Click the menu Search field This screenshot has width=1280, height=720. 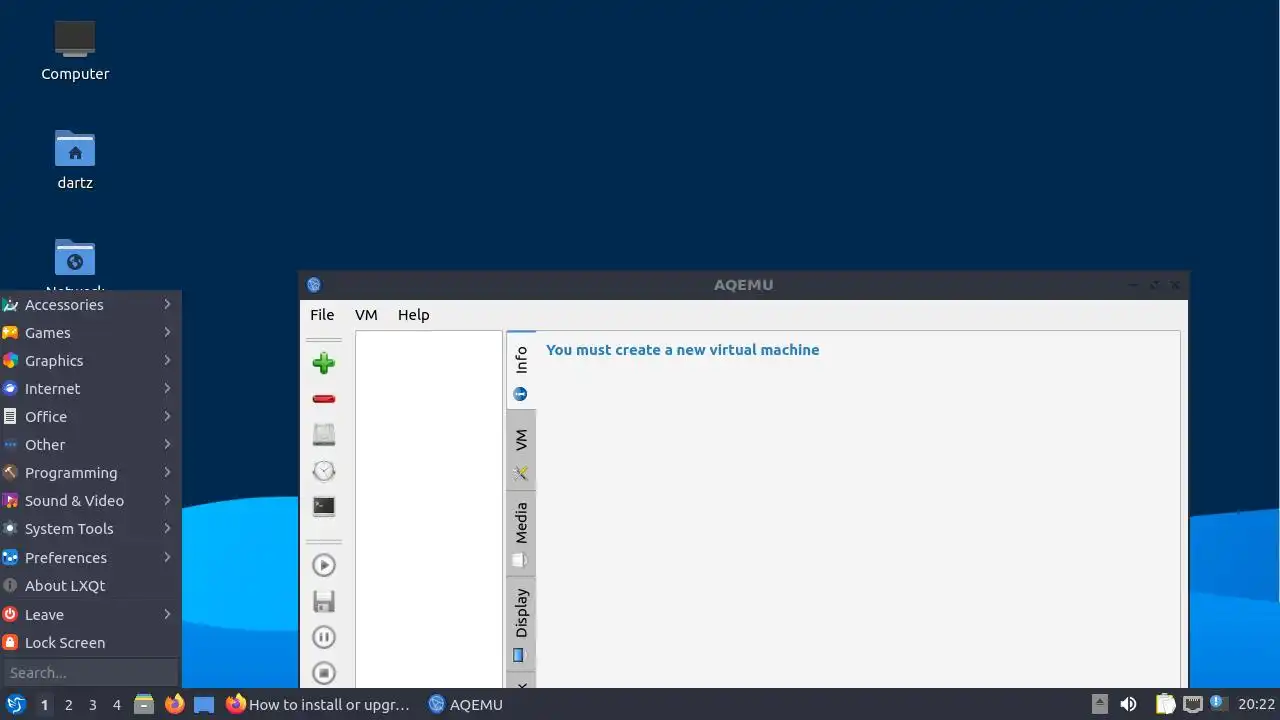tap(90, 673)
